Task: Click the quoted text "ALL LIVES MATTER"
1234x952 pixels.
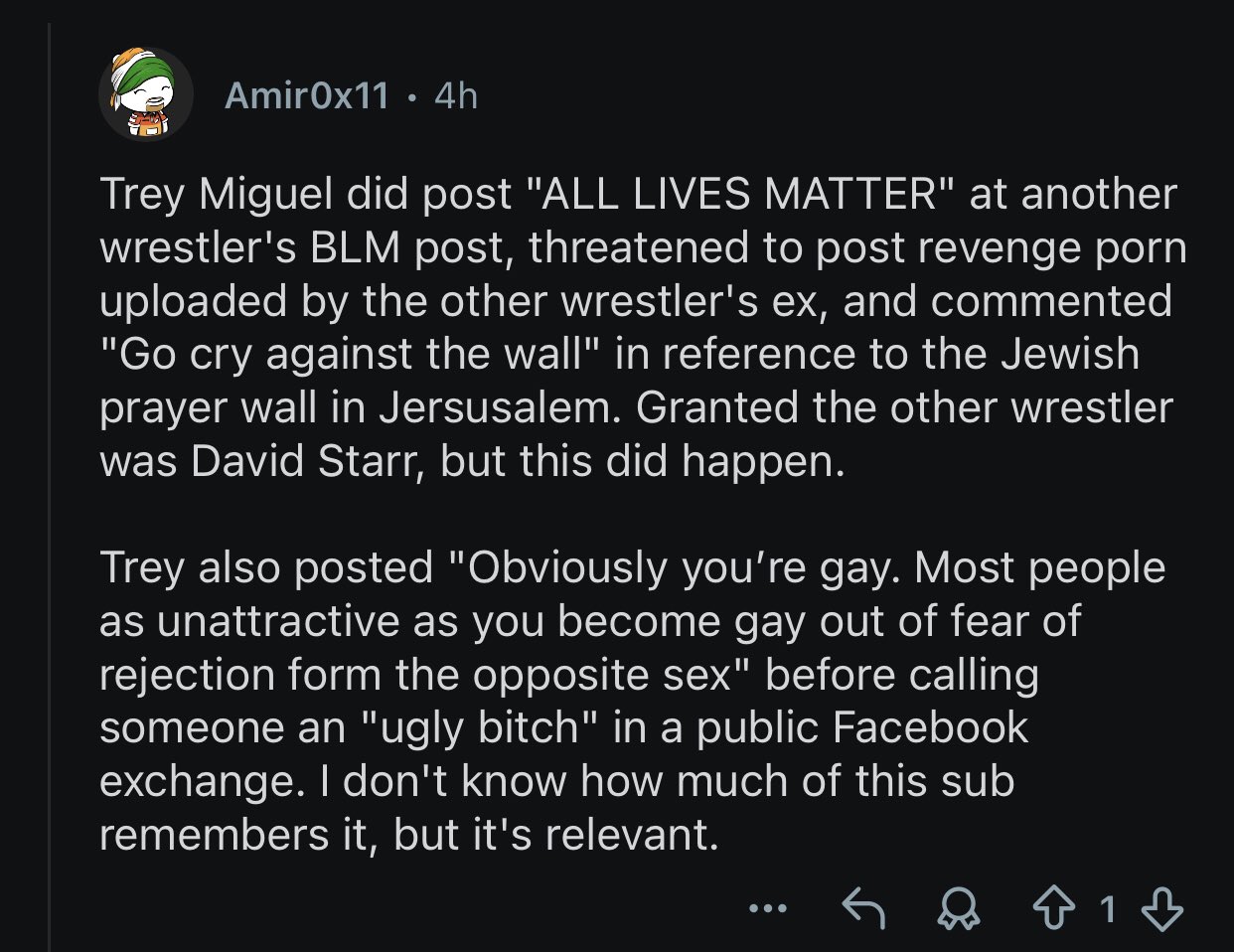Action: 737,194
